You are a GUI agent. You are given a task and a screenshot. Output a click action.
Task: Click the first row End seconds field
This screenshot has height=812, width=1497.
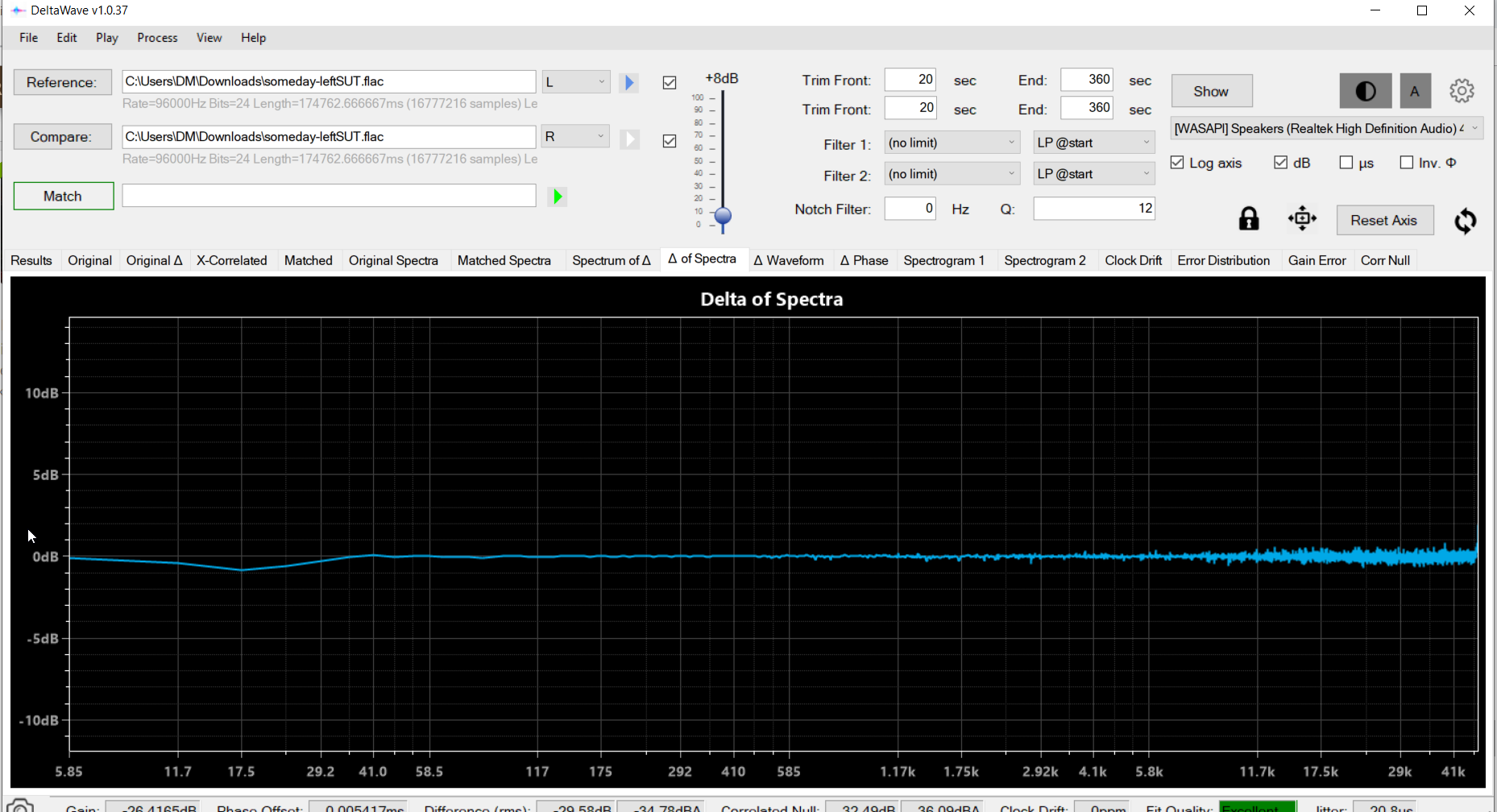1086,80
